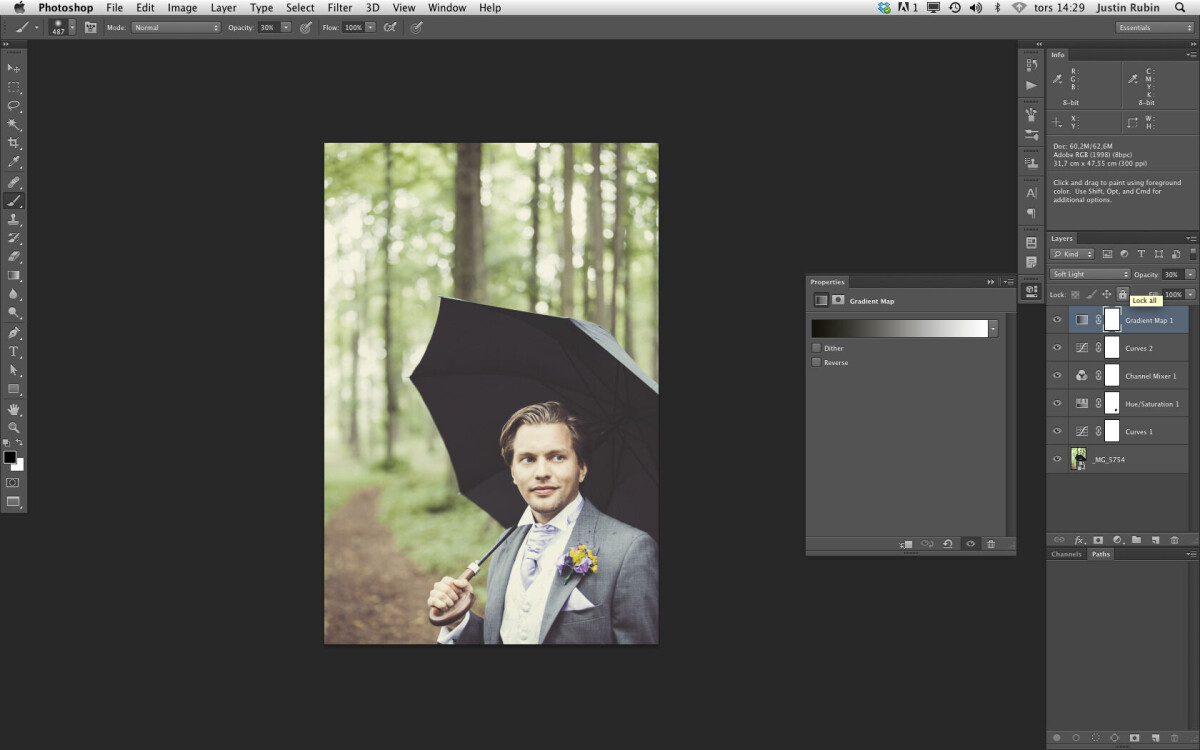1200x750 pixels.
Task: Add a layer style with fx icon
Action: point(1079,540)
